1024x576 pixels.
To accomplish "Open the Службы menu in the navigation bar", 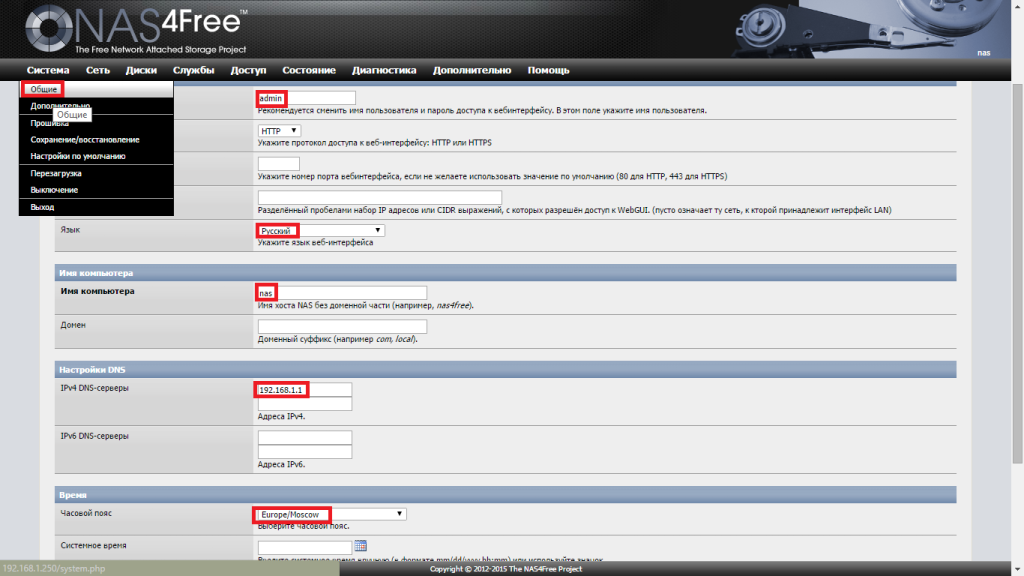I will (x=193, y=70).
